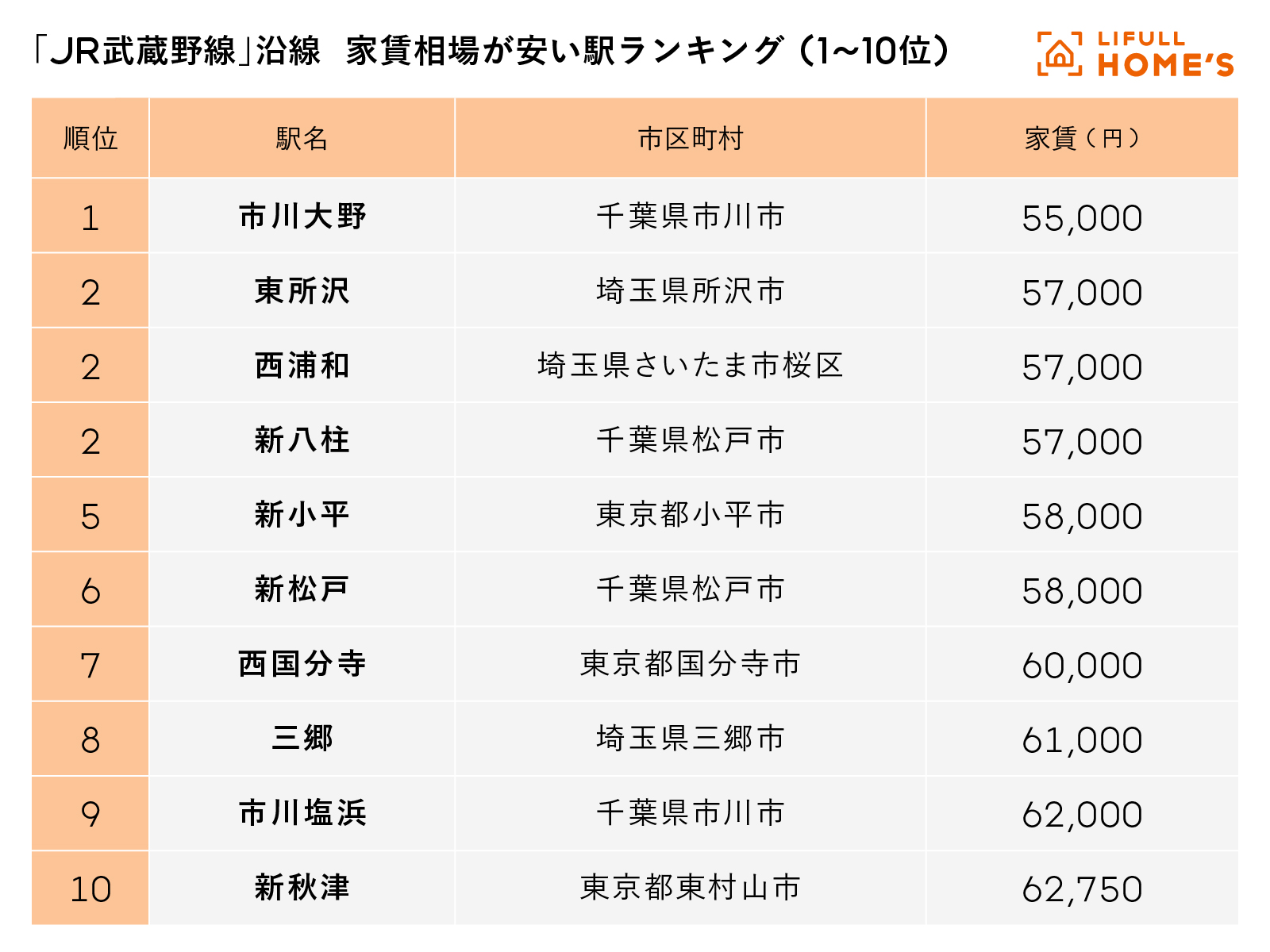The image size is (1270, 952).
Task: Click the 東京都小平市 municipality cell
Action: [690, 515]
